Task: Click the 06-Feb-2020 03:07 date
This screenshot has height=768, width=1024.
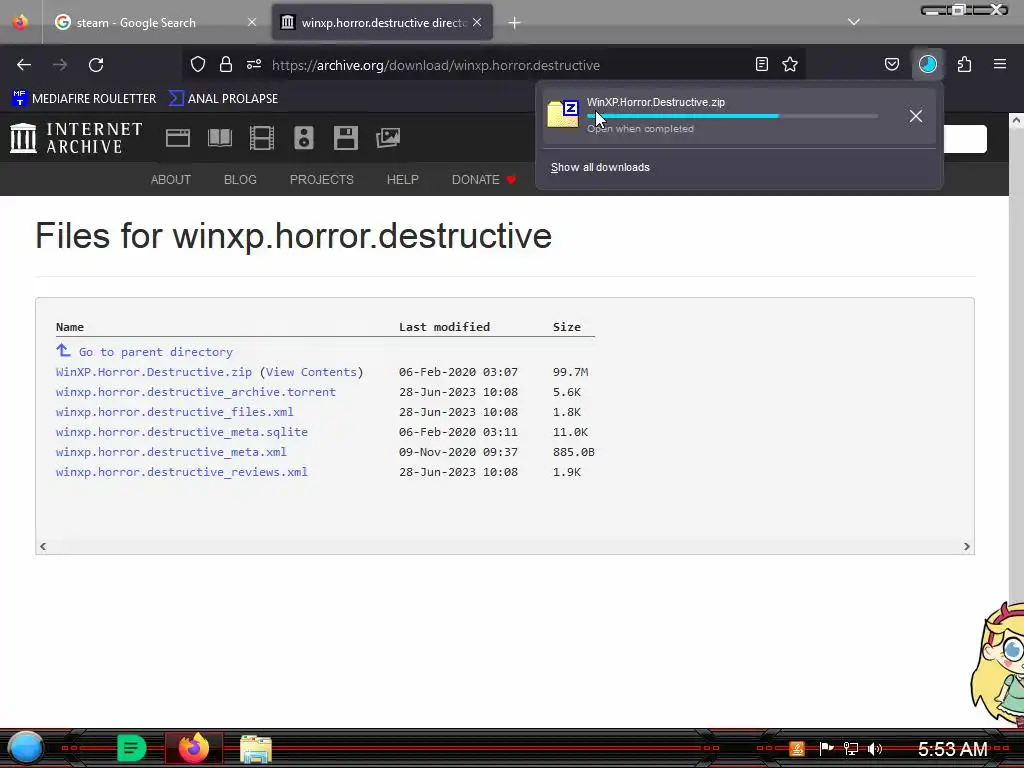Action: [458, 372]
